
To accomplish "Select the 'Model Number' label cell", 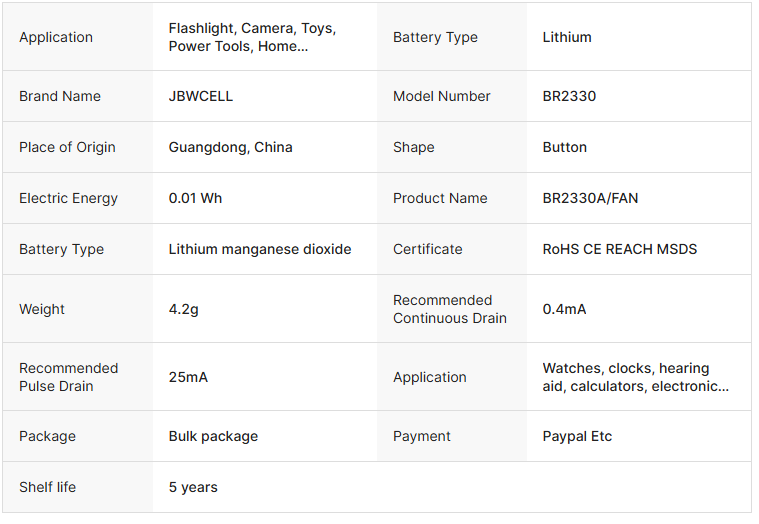I will click(x=442, y=96).
